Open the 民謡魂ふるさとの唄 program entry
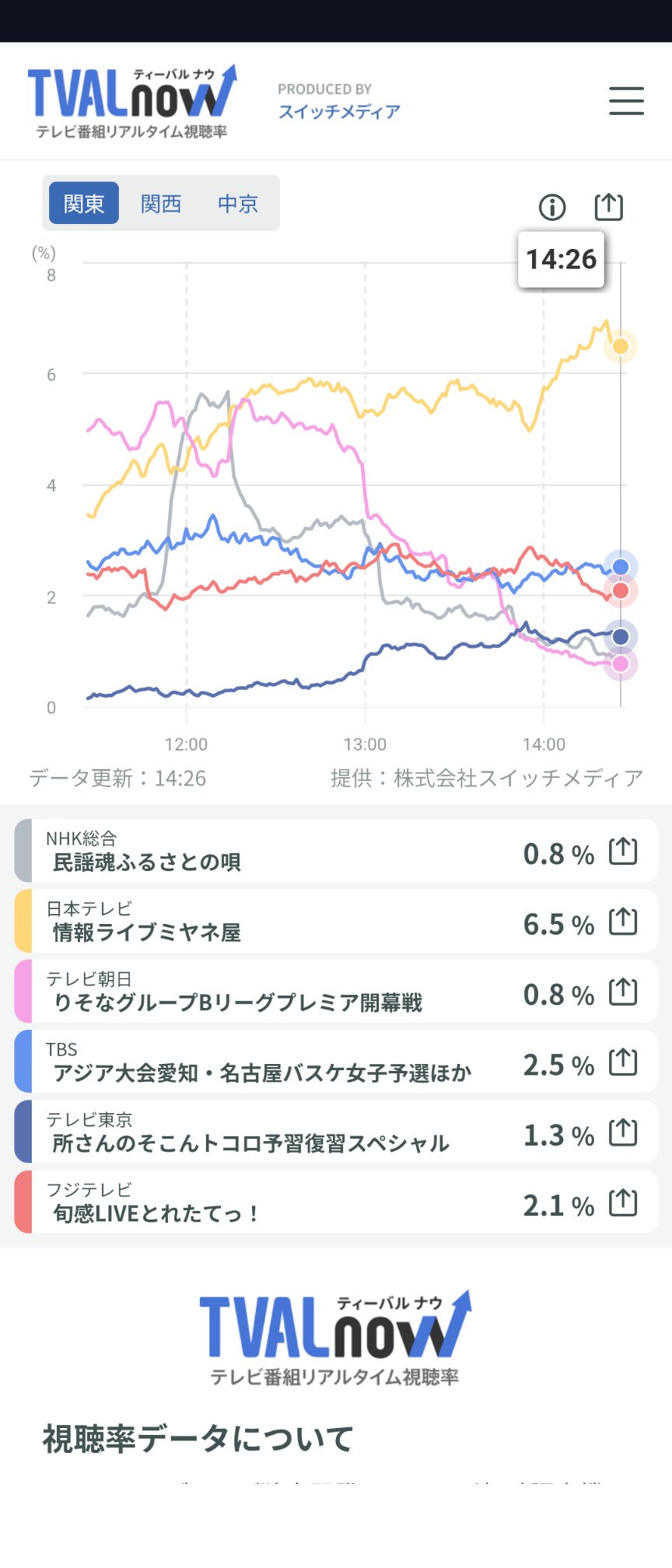The width and height of the screenshot is (672, 1568). pos(147,862)
